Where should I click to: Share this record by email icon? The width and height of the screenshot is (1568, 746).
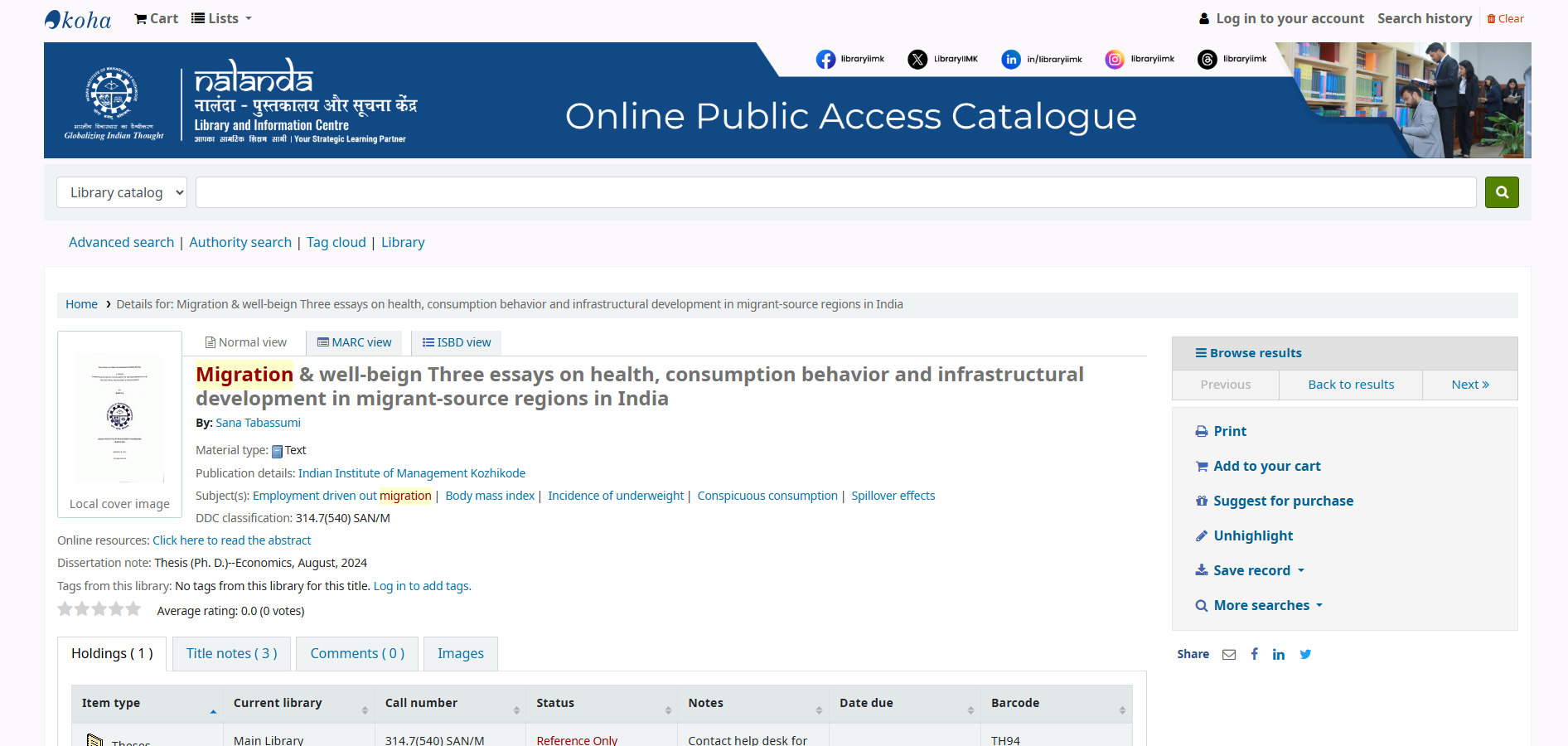[x=1229, y=655]
